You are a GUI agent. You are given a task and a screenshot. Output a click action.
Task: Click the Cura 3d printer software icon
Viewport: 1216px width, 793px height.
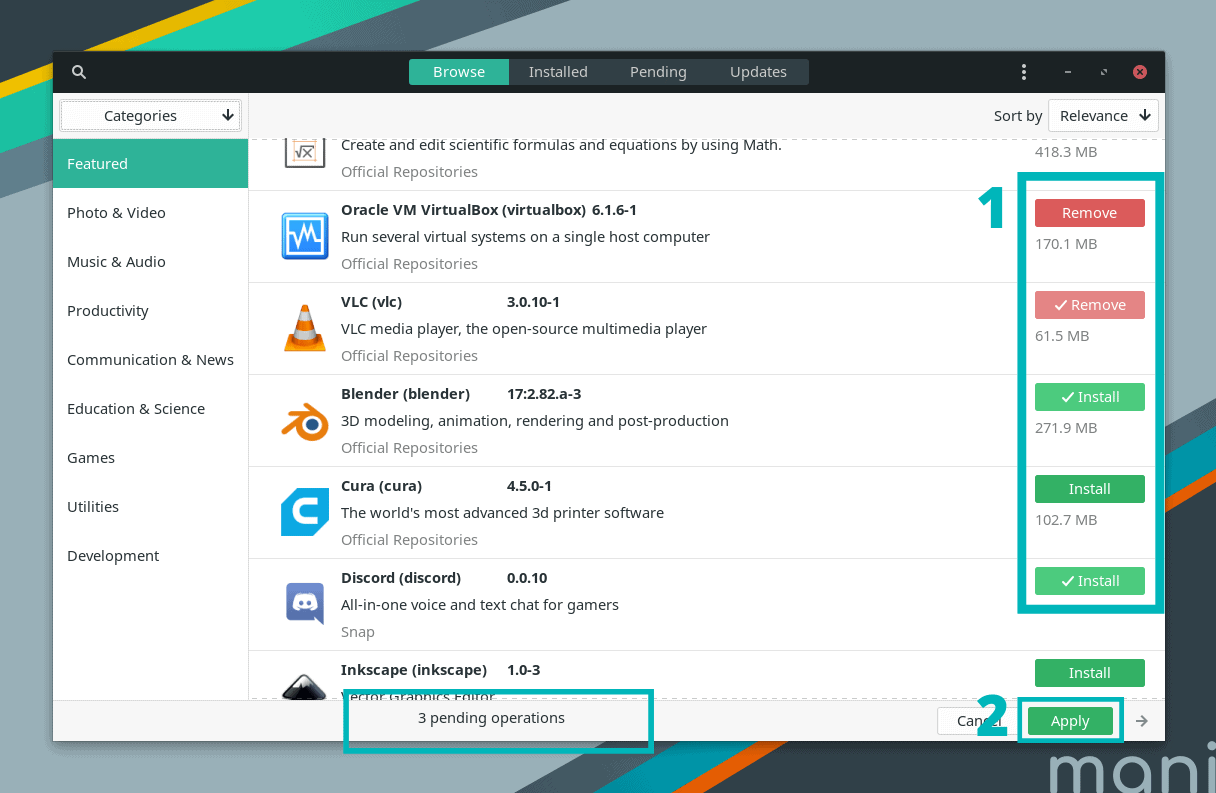coord(304,512)
